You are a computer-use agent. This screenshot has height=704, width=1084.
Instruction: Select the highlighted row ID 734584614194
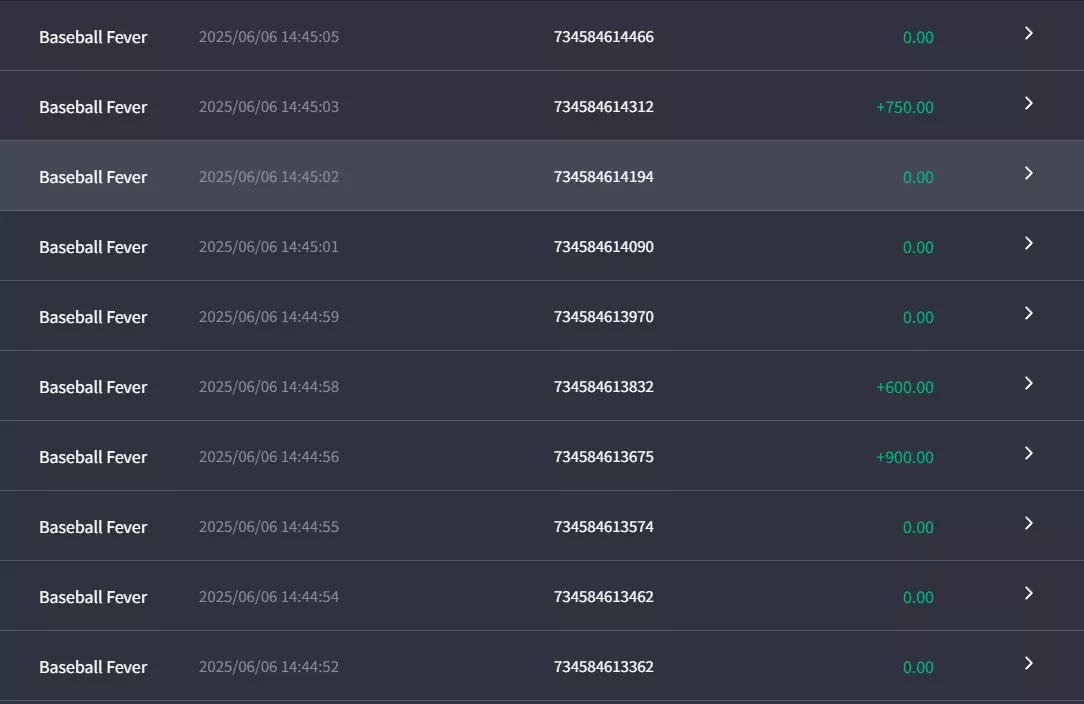[x=604, y=176]
